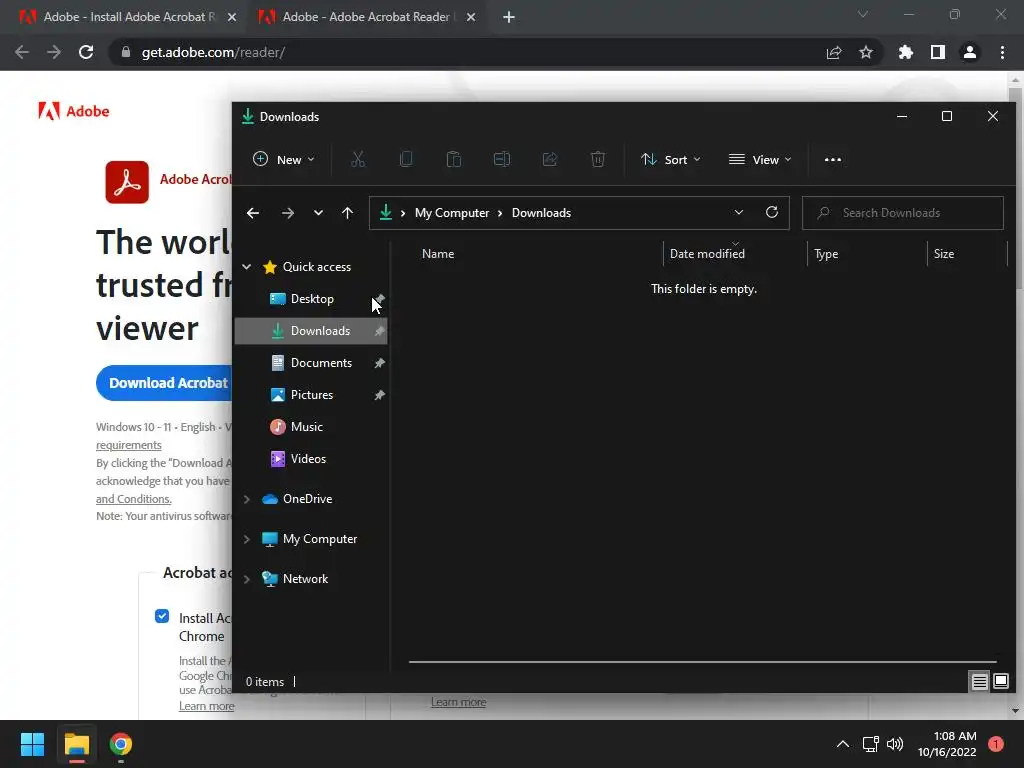Switch to large thumbnails view in status bar
Image resolution: width=1024 pixels, height=768 pixels.
pos(1000,682)
